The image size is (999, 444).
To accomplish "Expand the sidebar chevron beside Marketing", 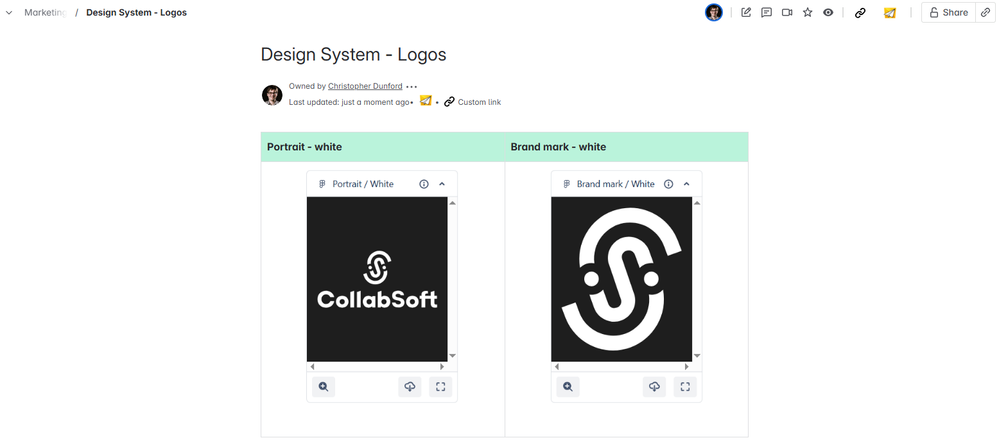I will [x=10, y=13].
